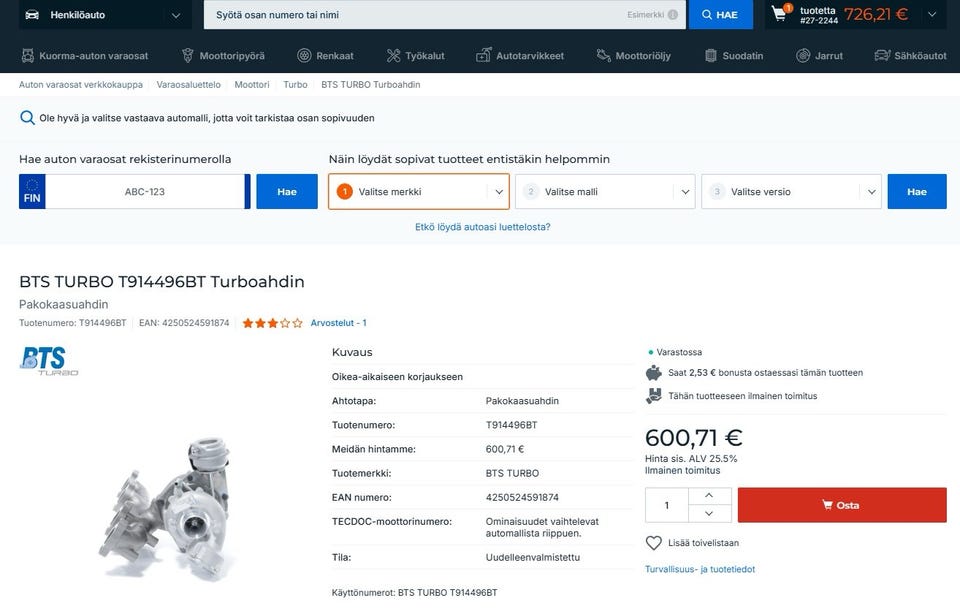Focus the quantity input field
Screen dimensions: 960x614
pos(667,505)
